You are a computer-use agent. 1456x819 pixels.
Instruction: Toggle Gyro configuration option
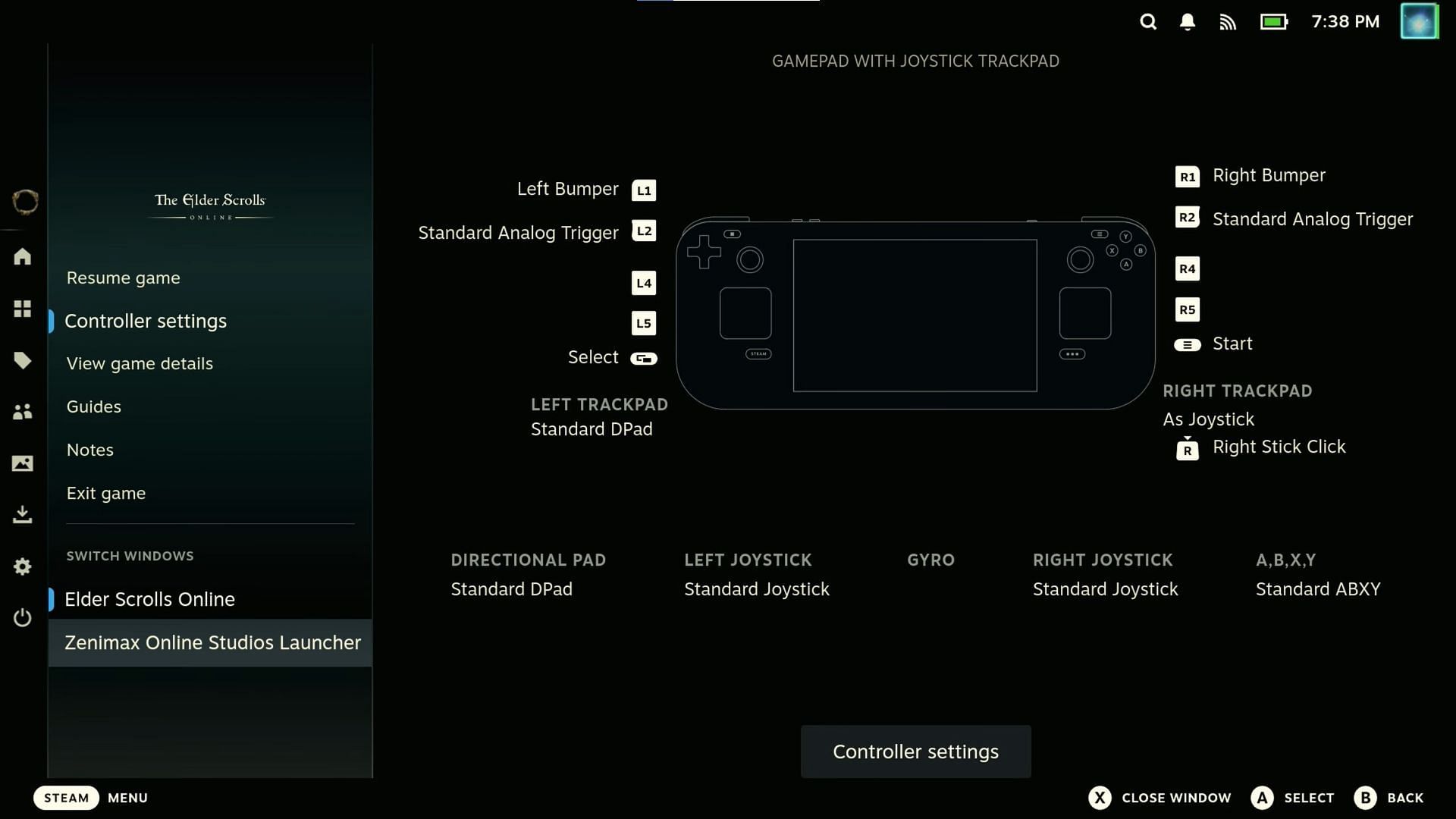pyautogui.click(x=930, y=573)
